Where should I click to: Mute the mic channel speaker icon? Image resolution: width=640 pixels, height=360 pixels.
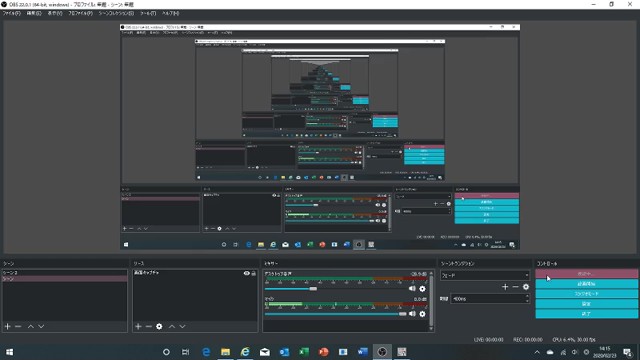412,314
